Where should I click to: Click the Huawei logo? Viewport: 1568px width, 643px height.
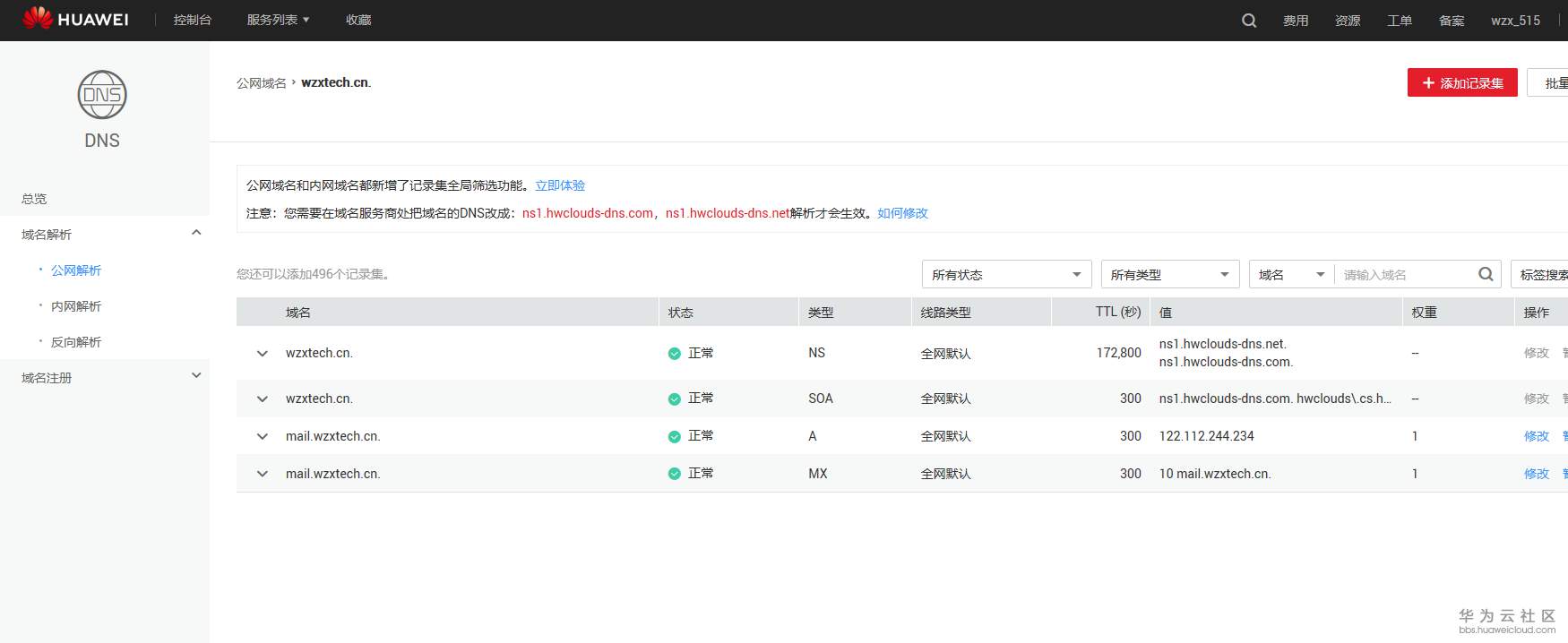[x=75, y=19]
